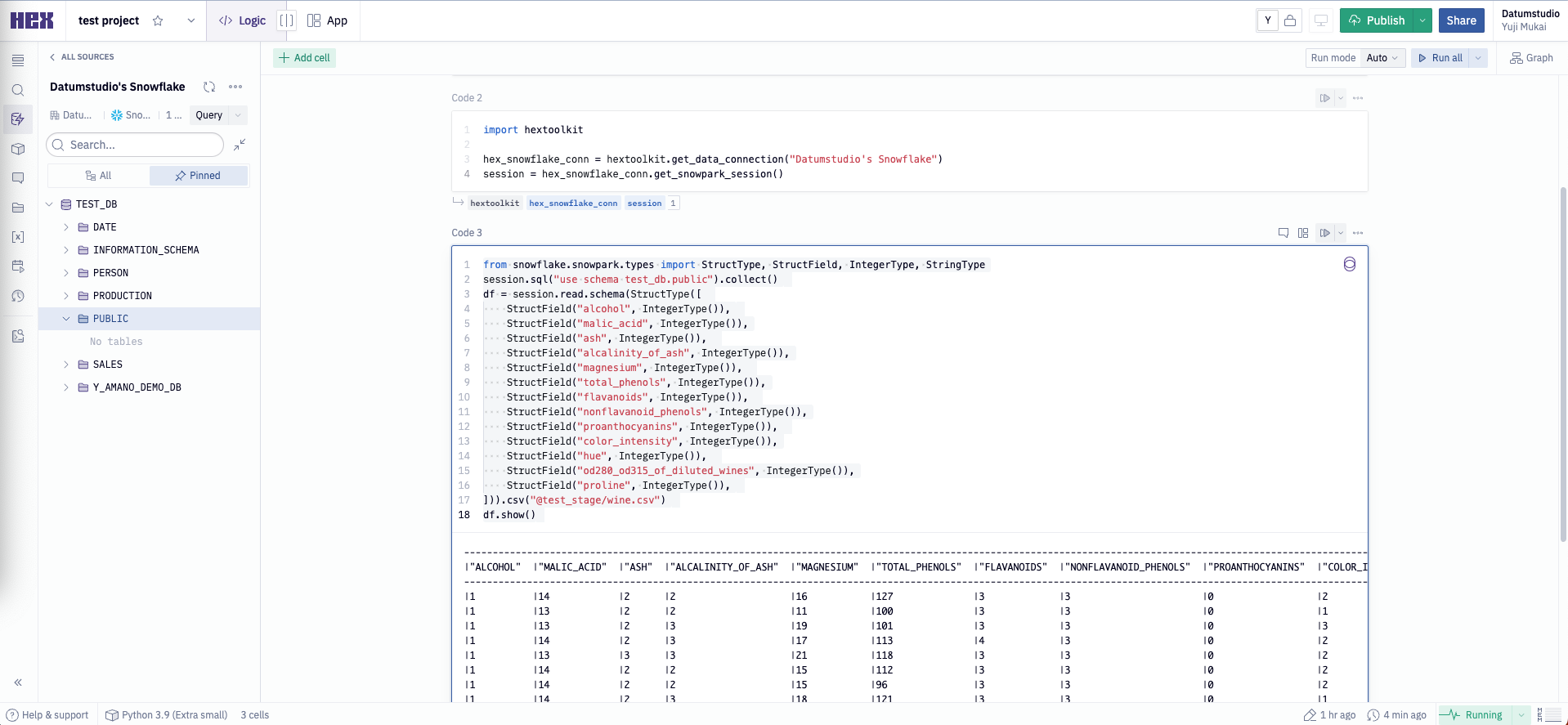Image resolution: width=1568 pixels, height=725 pixels.
Task: Switch to All tables filter
Action: 98,176
